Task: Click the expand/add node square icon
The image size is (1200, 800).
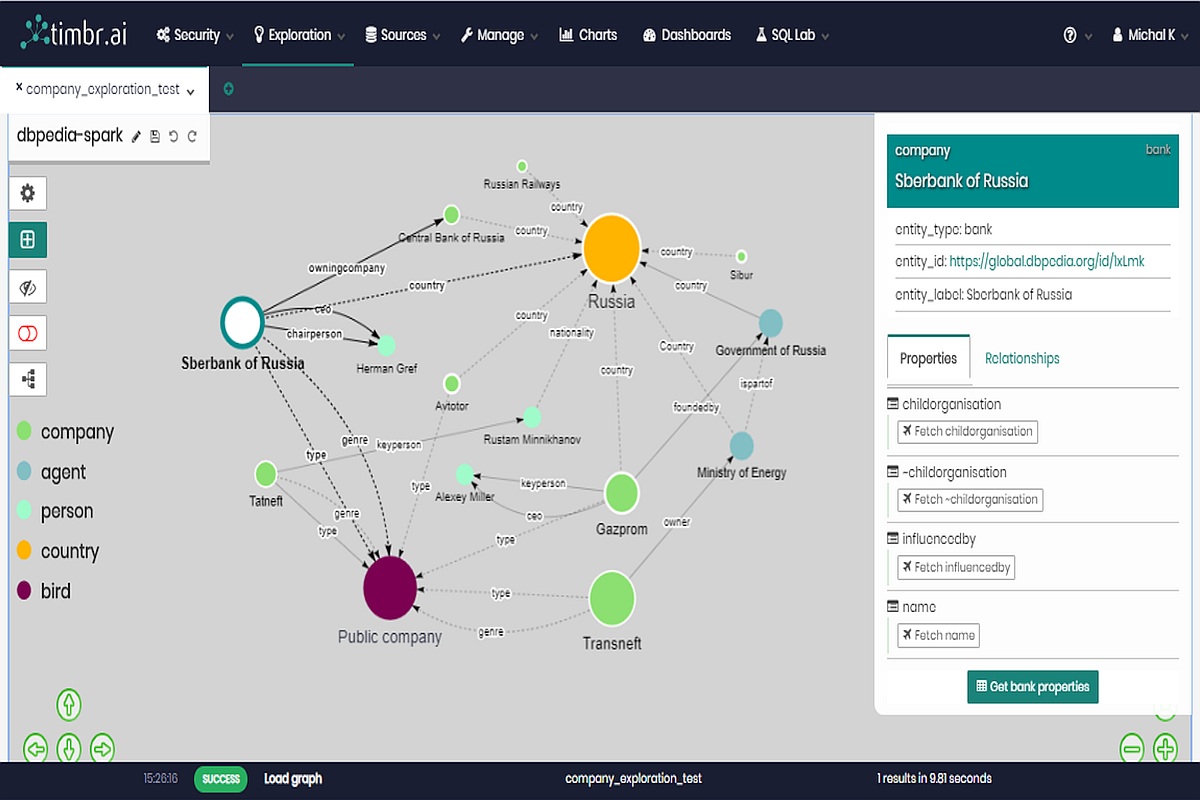Action: [28, 240]
